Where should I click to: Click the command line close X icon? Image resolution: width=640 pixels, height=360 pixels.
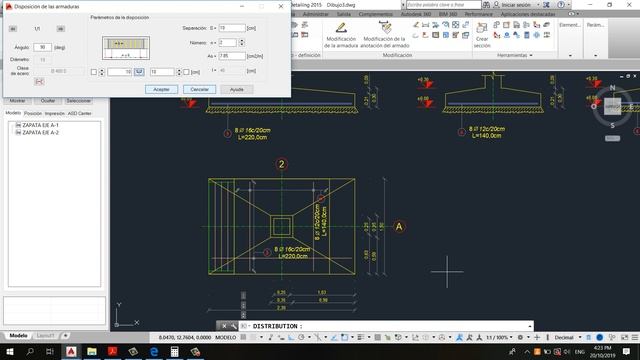[224, 326]
